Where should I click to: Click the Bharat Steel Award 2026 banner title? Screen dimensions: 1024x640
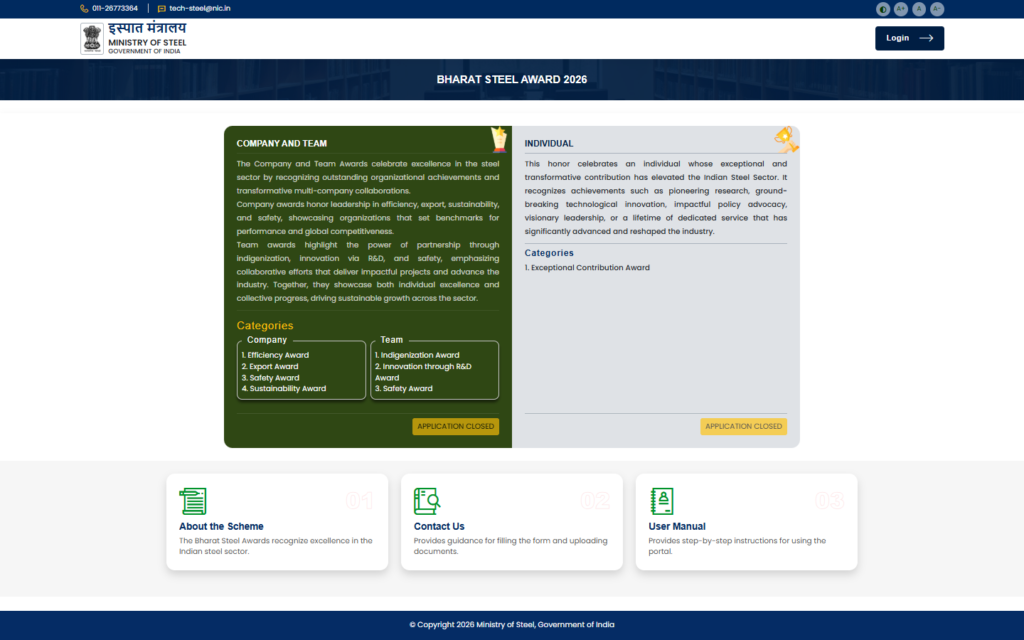512,79
